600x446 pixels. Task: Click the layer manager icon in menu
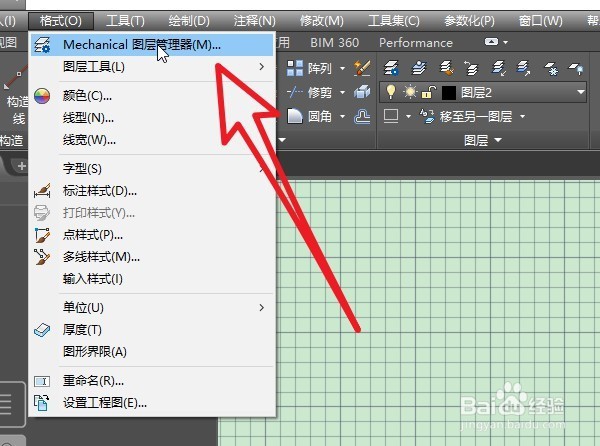[42, 45]
